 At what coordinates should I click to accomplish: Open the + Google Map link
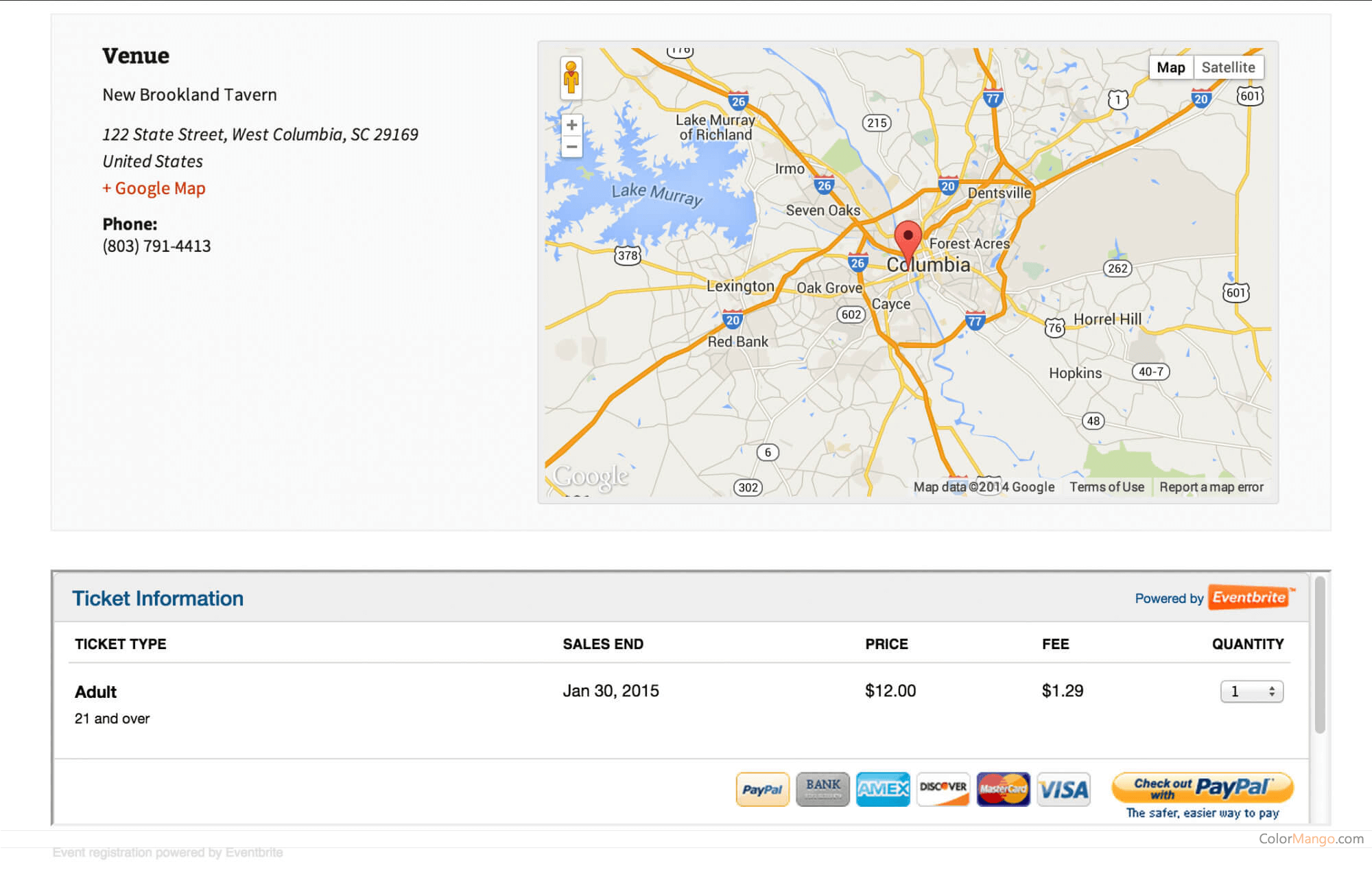pyautogui.click(x=154, y=188)
